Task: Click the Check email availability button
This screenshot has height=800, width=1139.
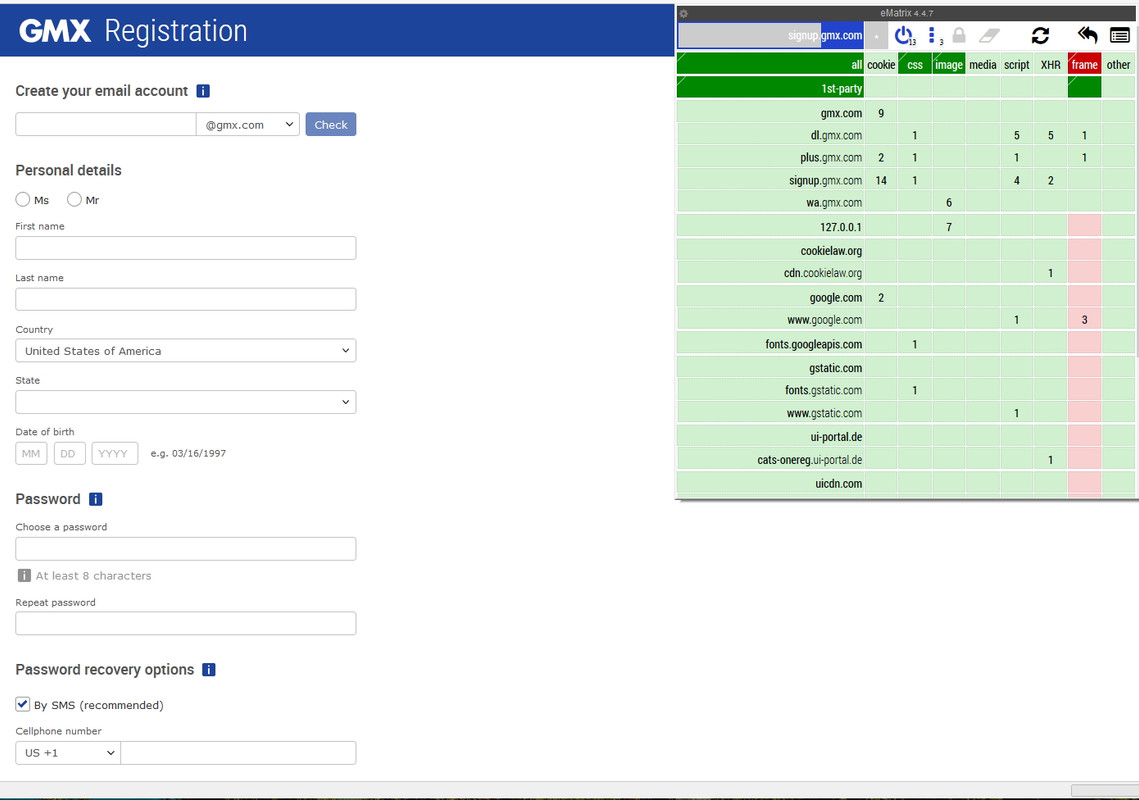Action: 331,124
